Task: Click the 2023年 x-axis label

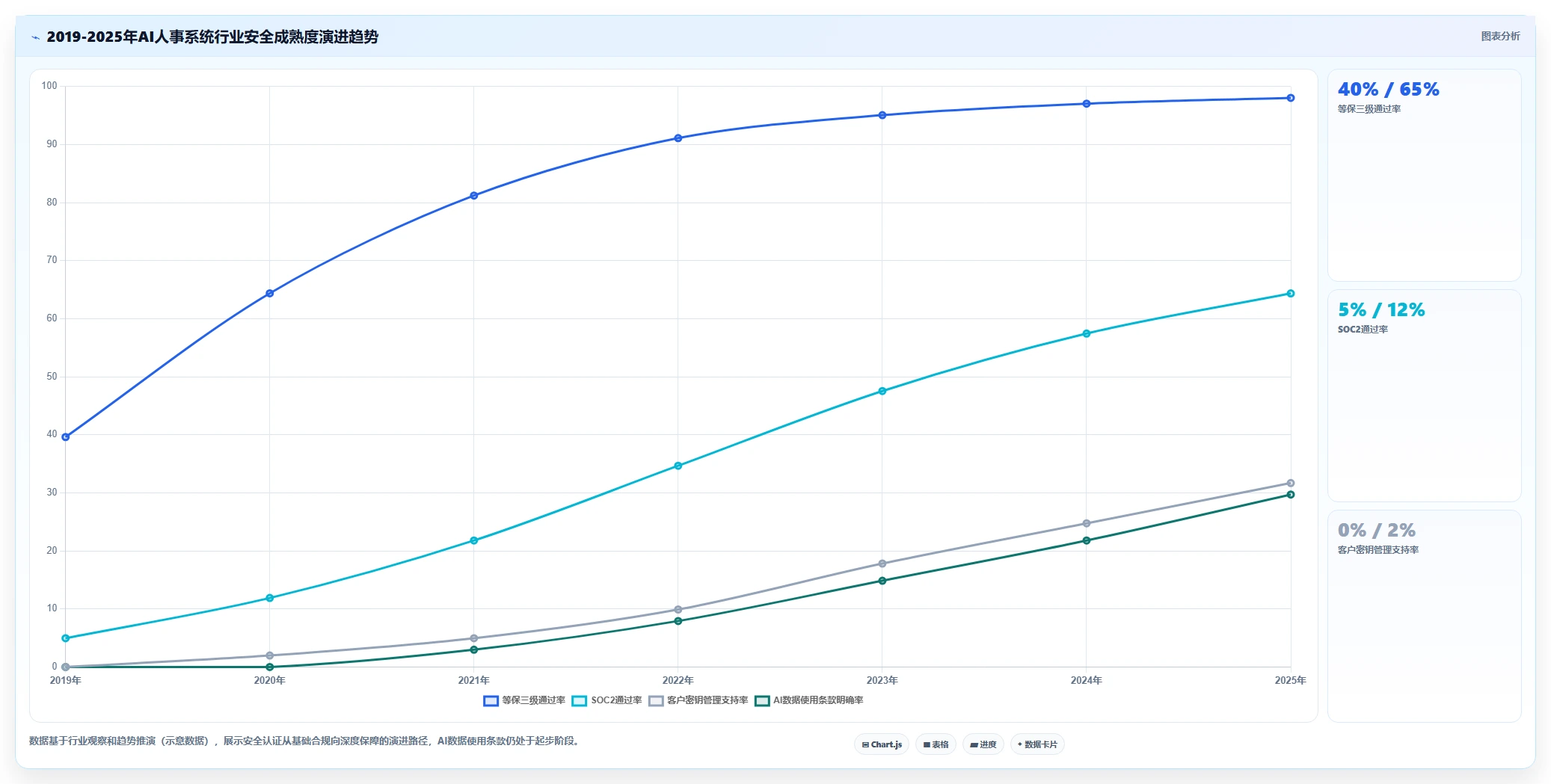Action: pos(882,680)
